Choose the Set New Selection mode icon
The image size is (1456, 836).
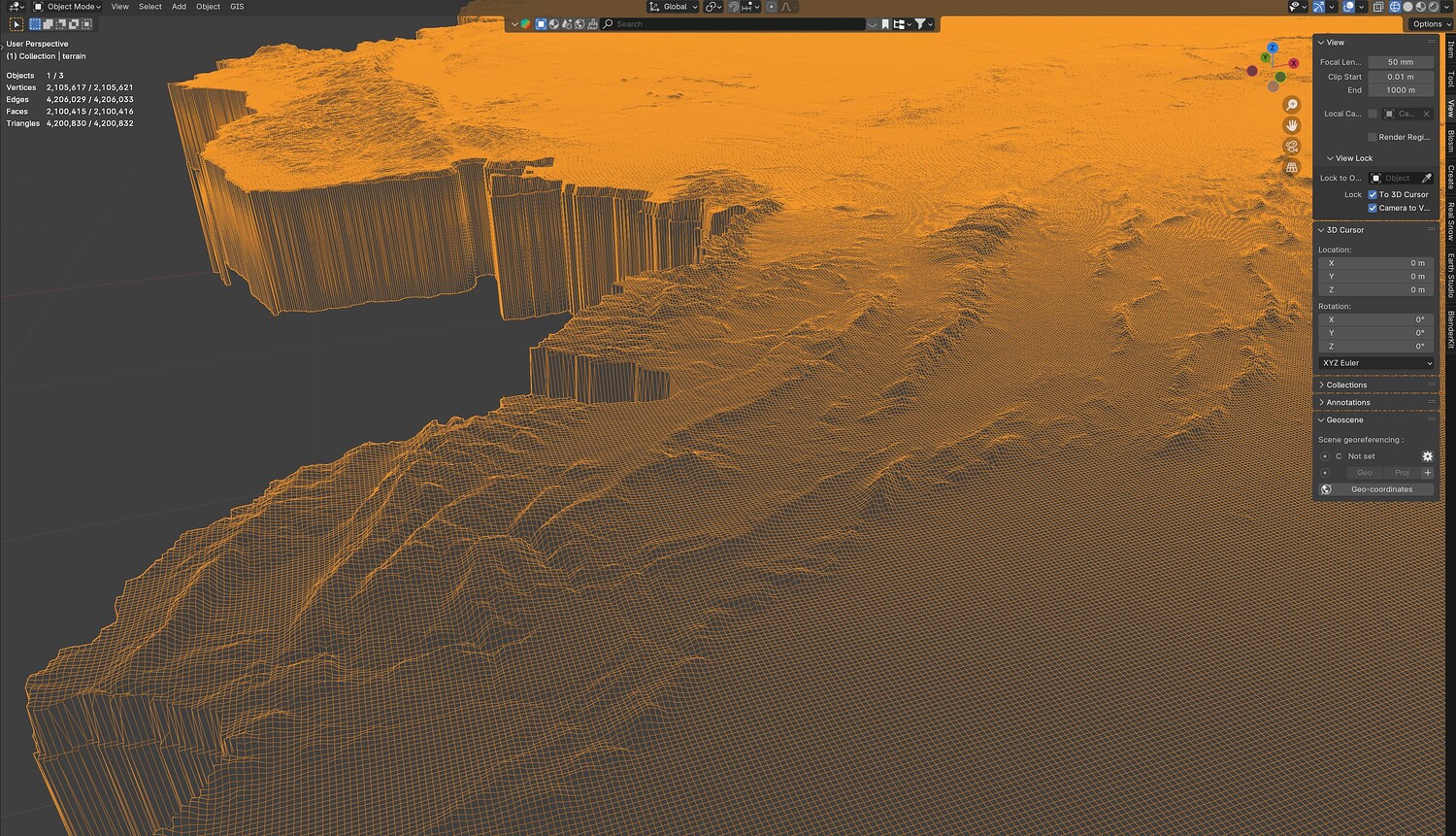[36, 24]
